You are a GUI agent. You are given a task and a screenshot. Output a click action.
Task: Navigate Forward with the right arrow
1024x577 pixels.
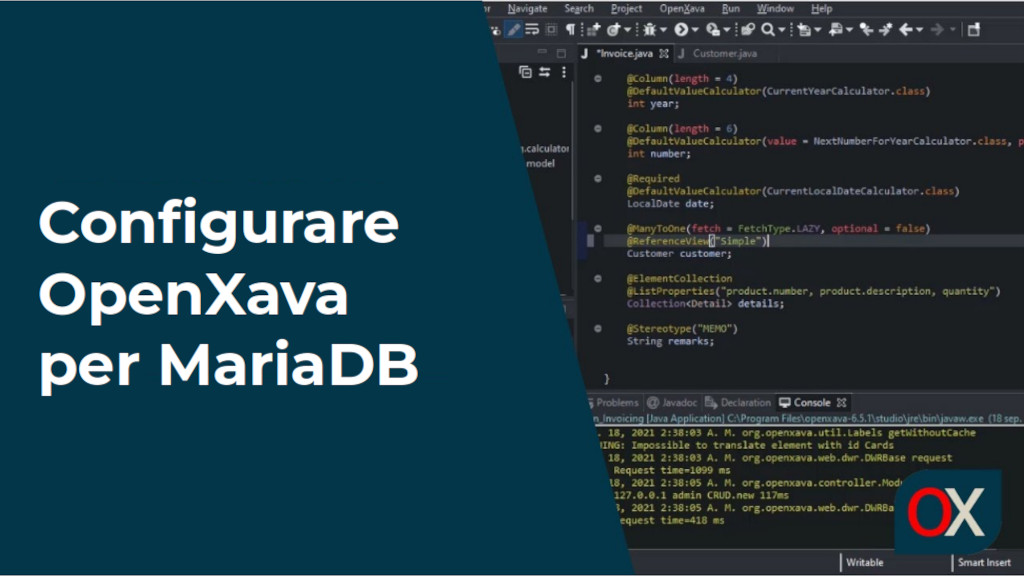click(x=937, y=29)
